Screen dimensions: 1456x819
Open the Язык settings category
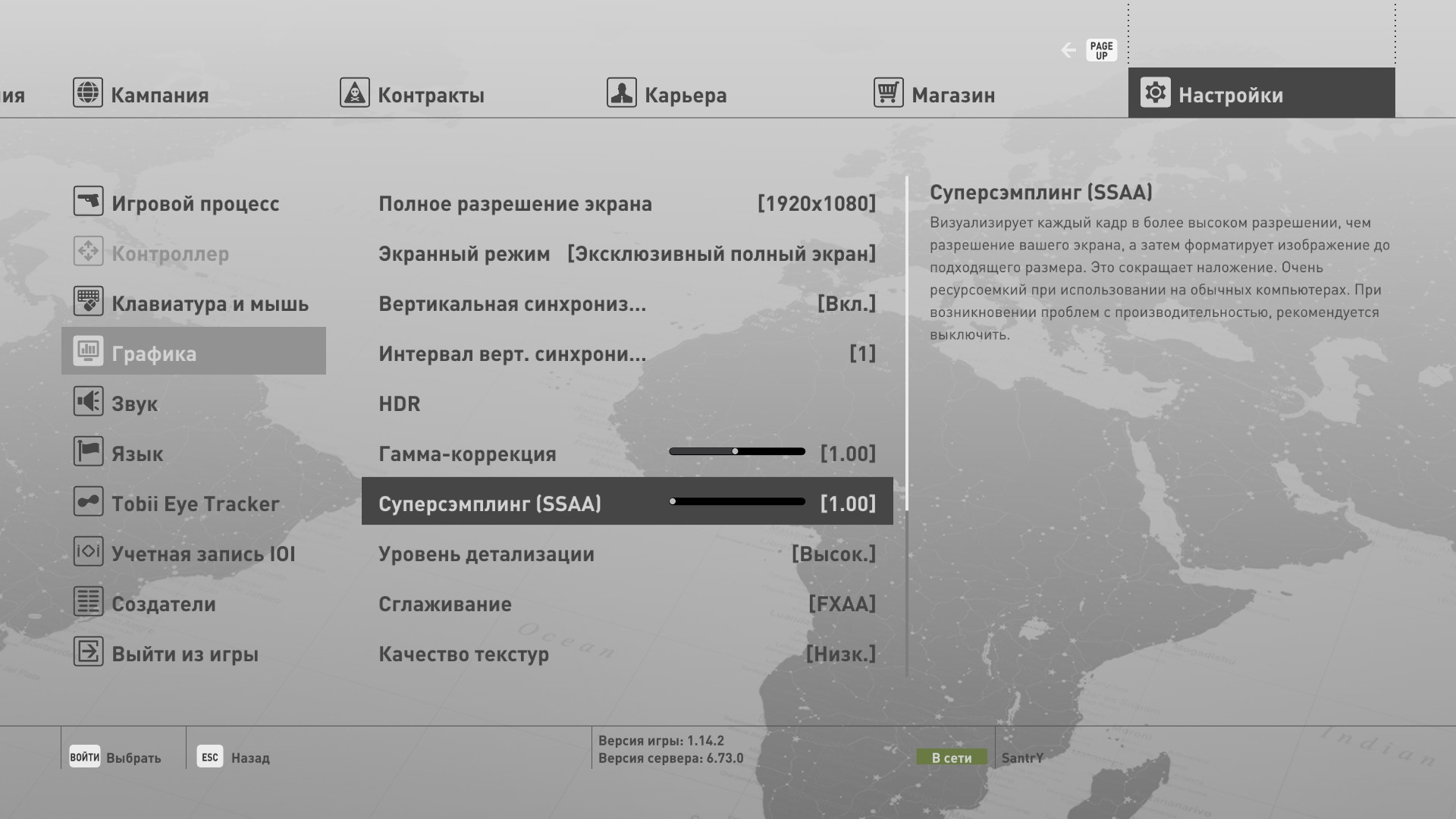[193, 452]
